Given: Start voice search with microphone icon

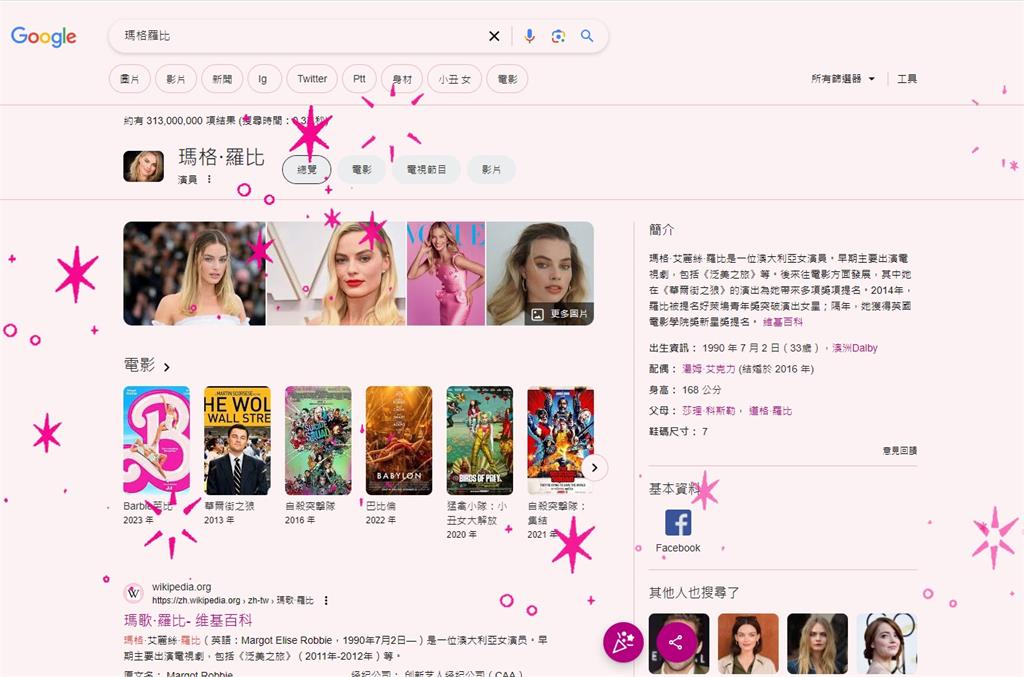Looking at the screenshot, I should 530,37.
